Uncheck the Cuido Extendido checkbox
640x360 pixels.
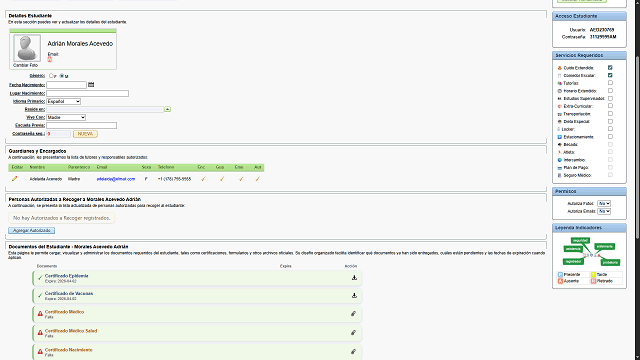coord(610,68)
